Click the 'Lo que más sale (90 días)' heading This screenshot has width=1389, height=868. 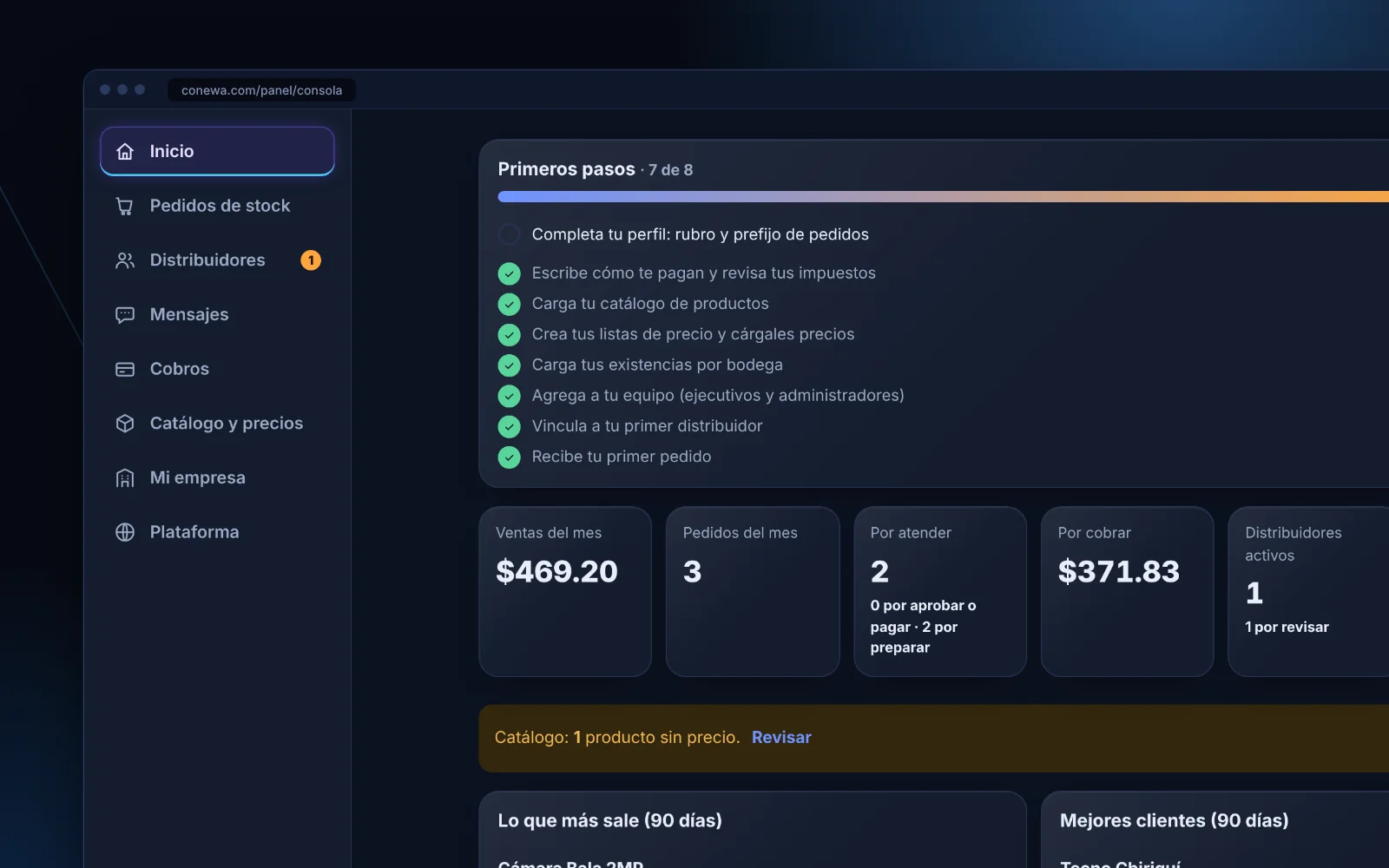[x=609, y=820]
